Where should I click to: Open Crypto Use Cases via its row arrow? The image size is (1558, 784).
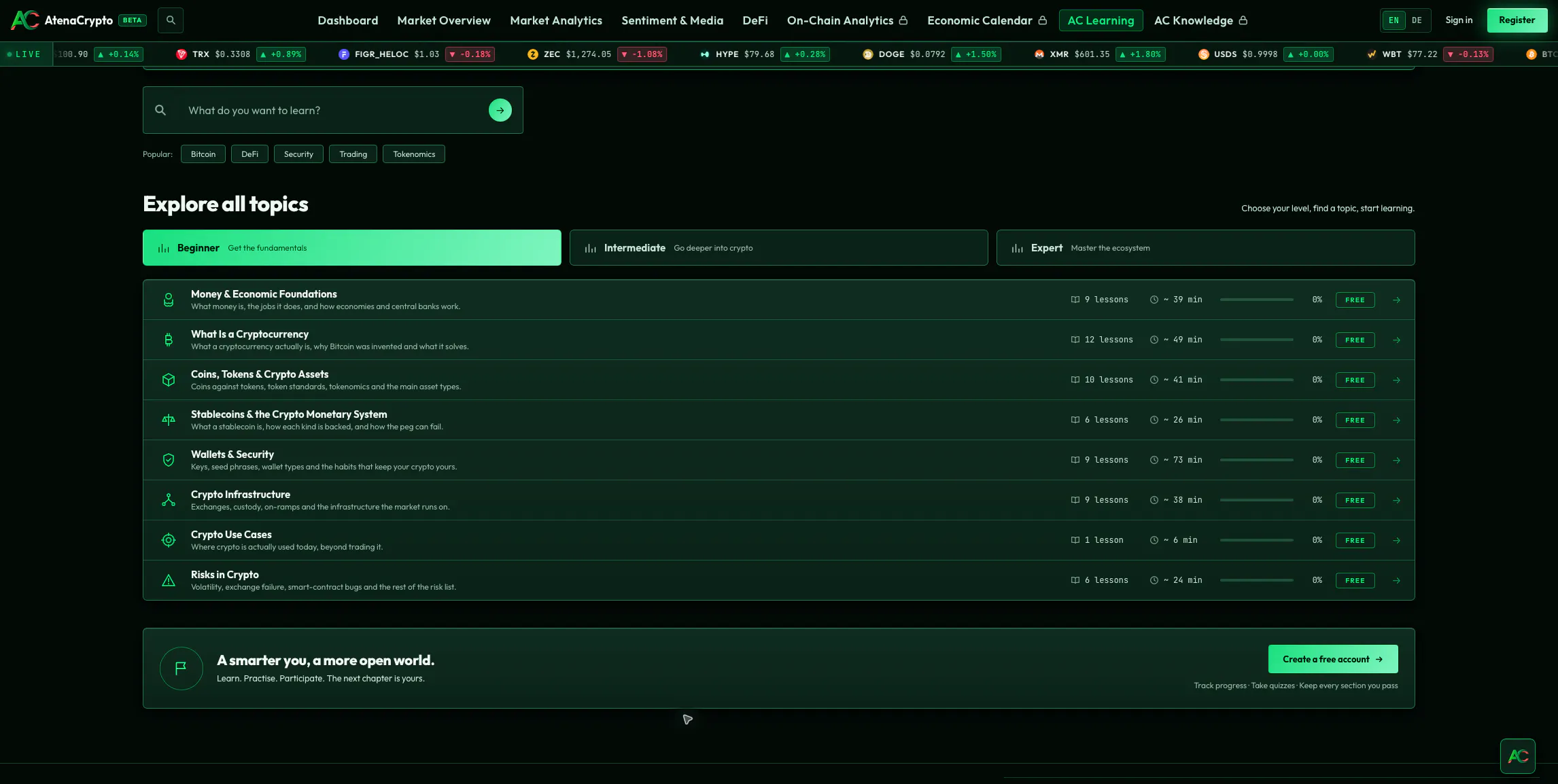click(1396, 540)
